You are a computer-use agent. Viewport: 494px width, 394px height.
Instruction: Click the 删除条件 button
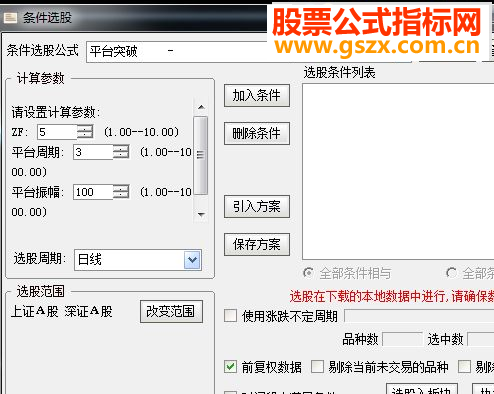point(257,133)
